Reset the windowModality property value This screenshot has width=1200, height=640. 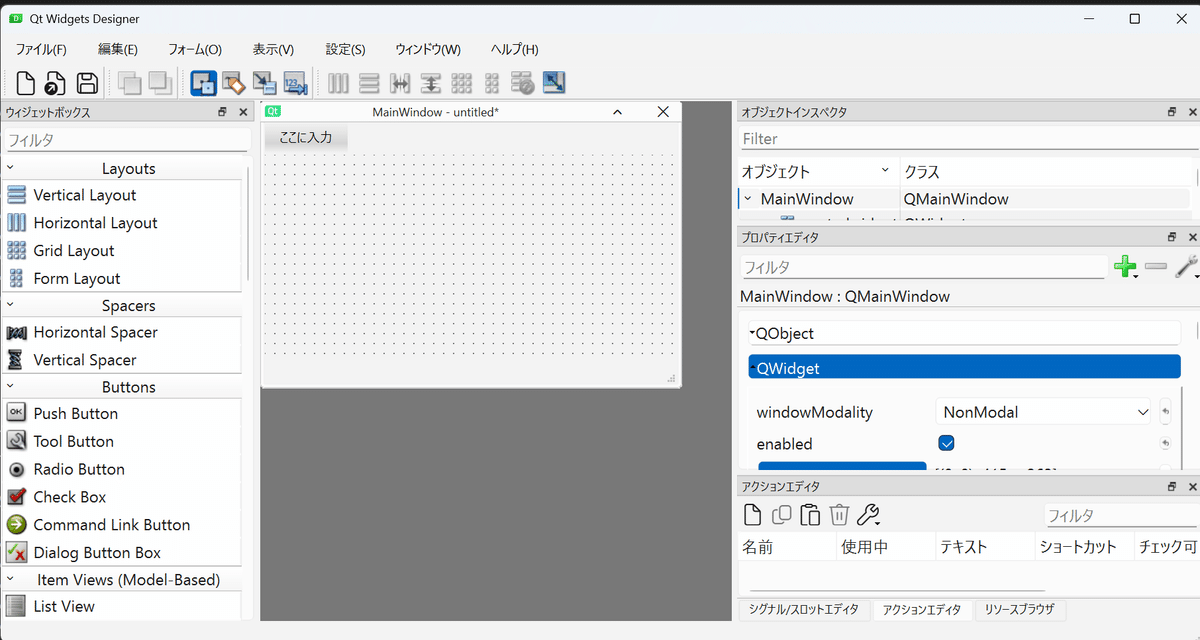tap(1165, 411)
